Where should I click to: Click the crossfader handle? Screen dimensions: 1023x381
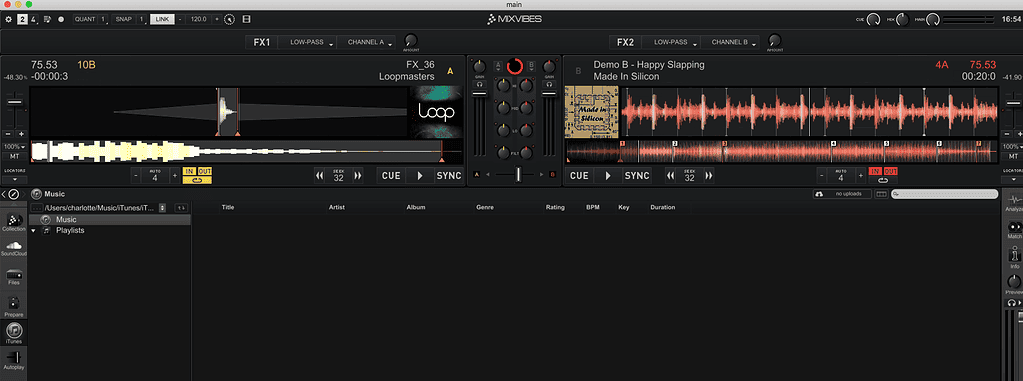[519, 174]
